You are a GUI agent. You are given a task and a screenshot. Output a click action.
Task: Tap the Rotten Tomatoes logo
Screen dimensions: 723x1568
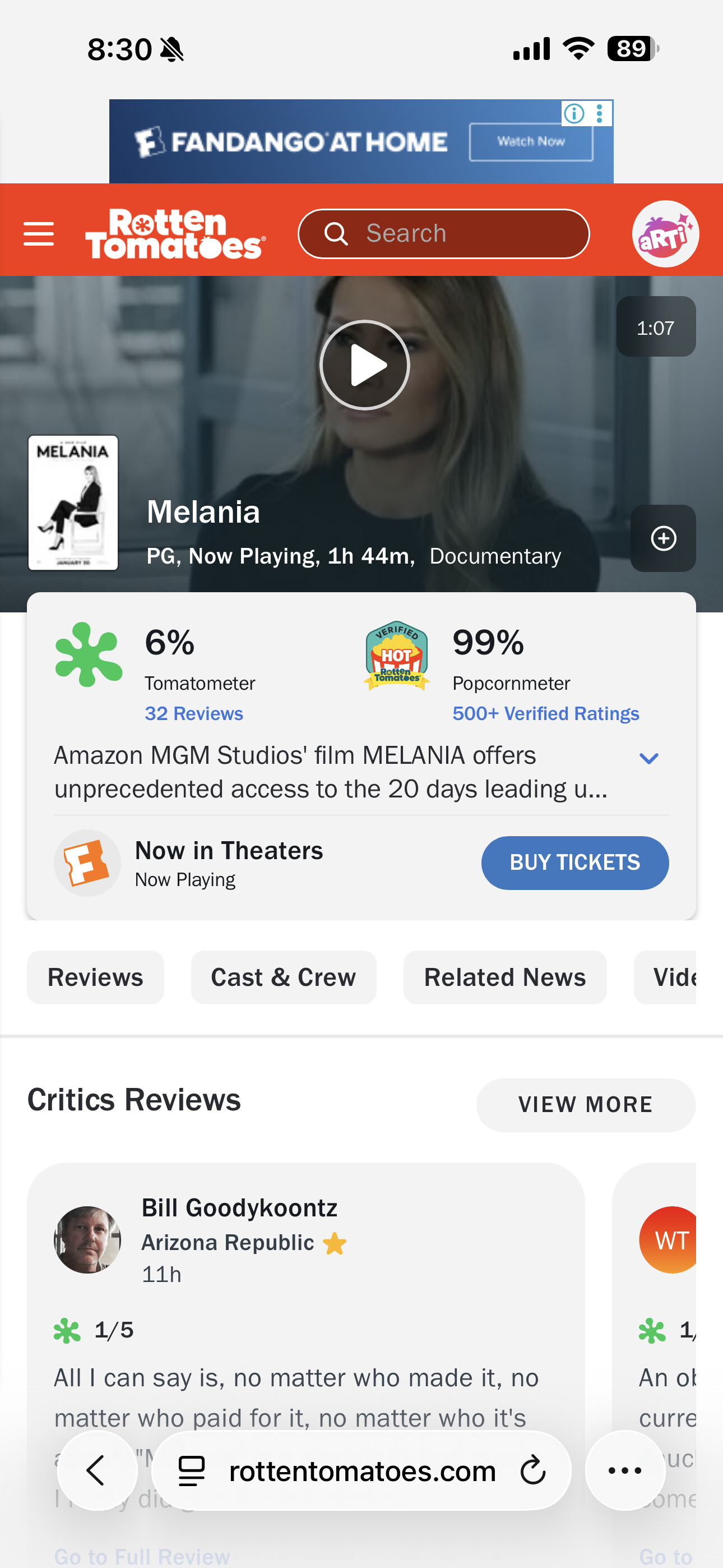(x=175, y=234)
